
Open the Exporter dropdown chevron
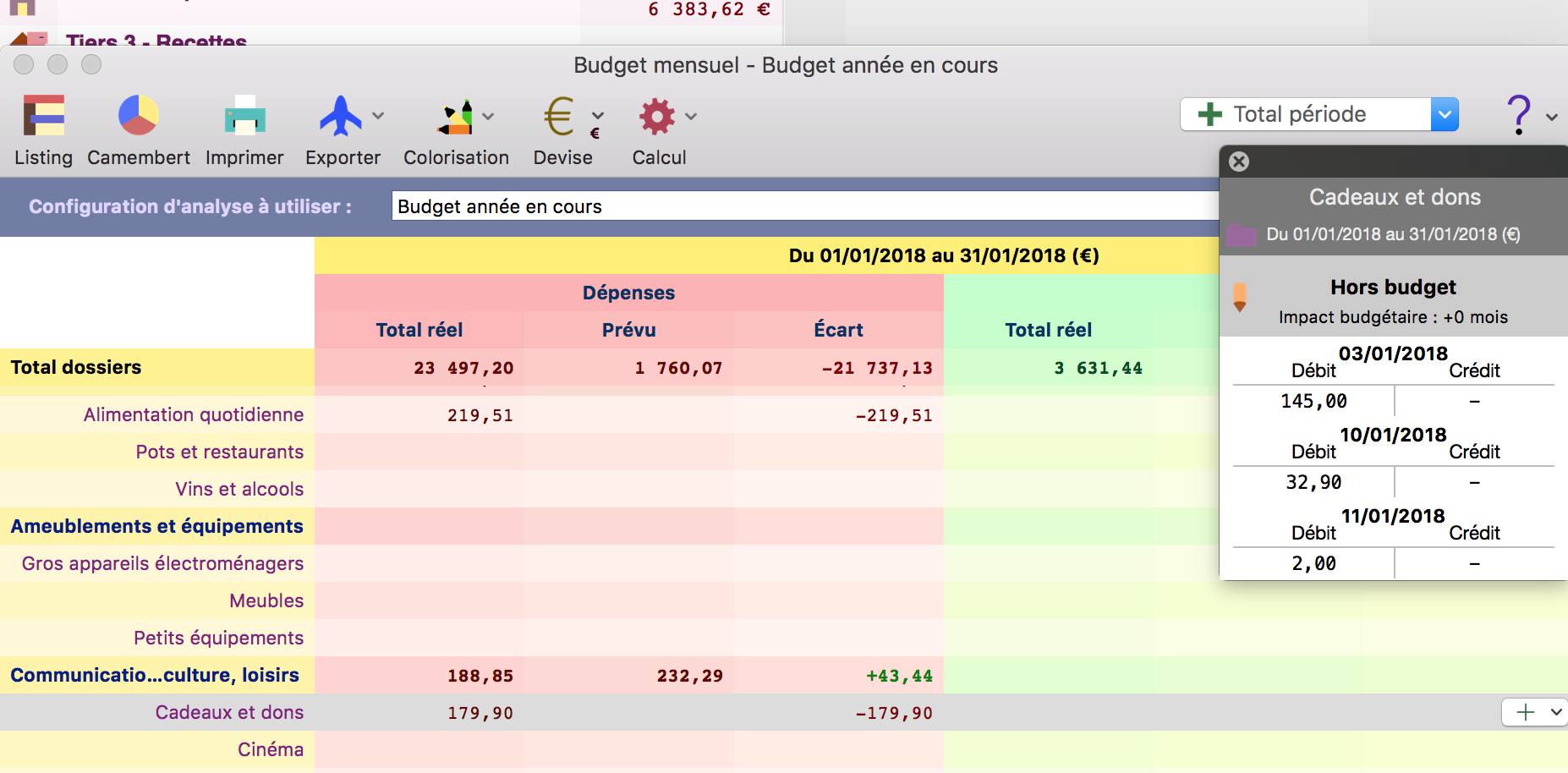[x=378, y=116]
